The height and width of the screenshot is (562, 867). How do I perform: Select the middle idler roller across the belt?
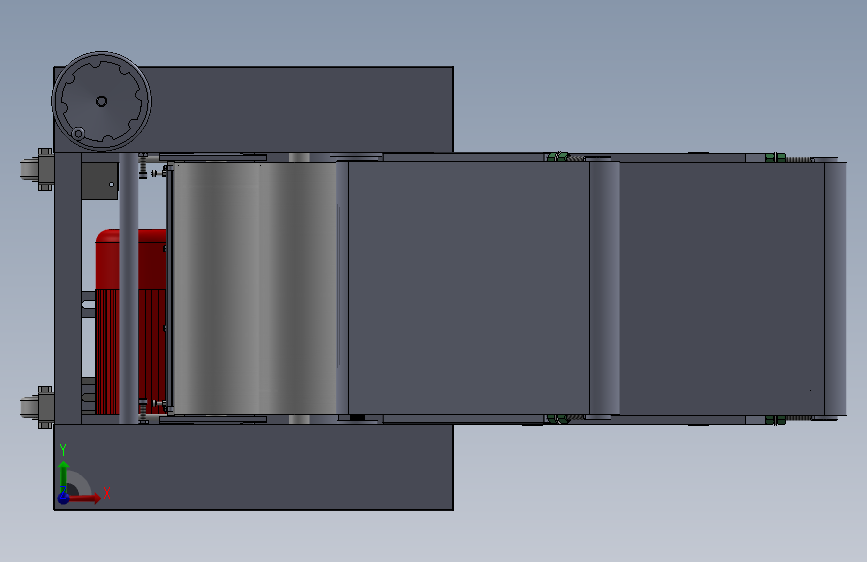pyautogui.click(x=604, y=288)
